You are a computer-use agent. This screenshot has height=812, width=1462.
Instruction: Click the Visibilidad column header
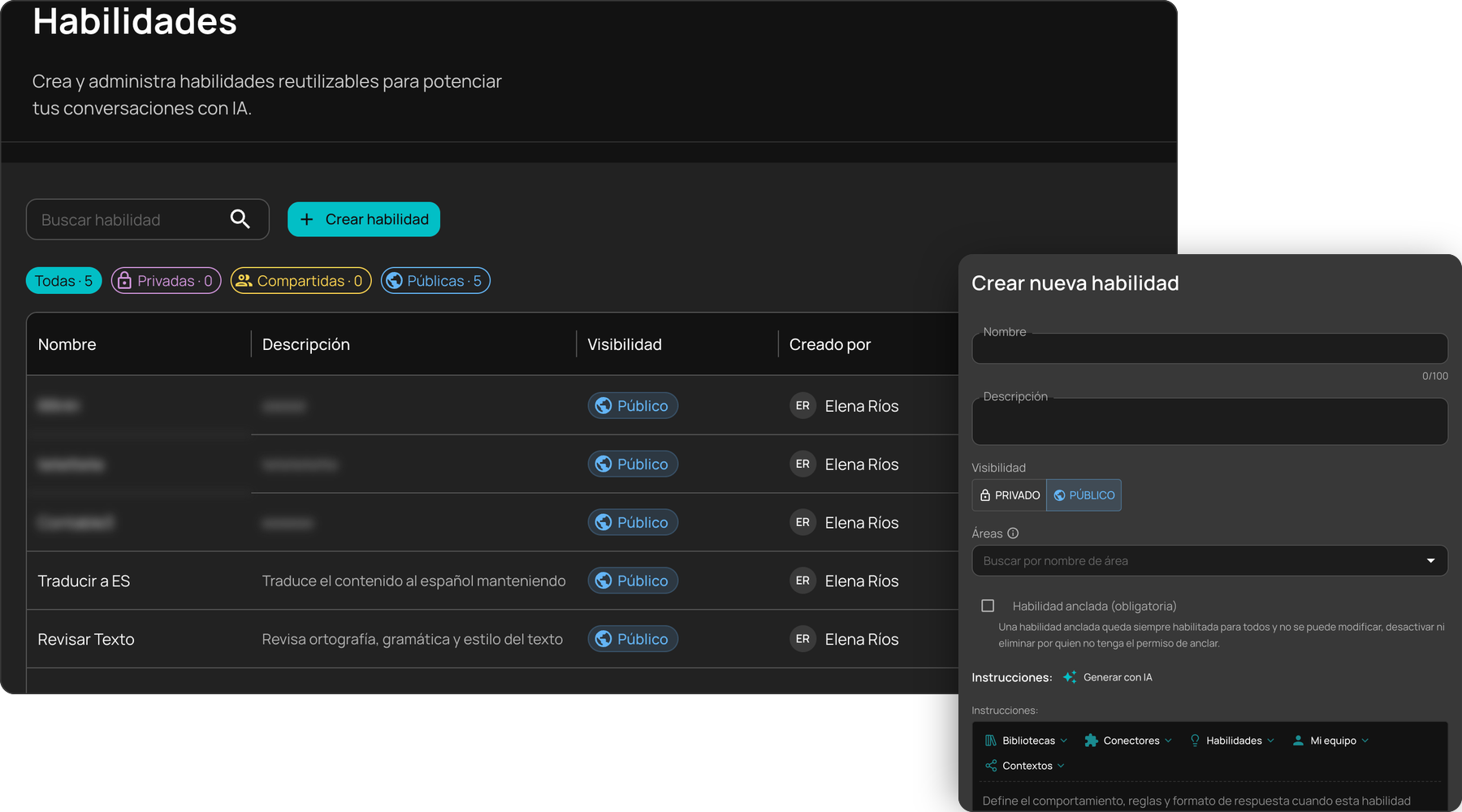click(x=625, y=344)
